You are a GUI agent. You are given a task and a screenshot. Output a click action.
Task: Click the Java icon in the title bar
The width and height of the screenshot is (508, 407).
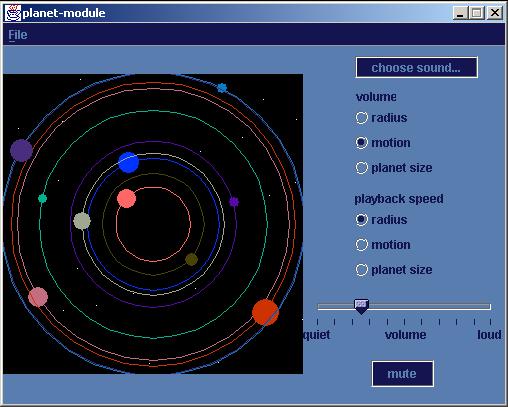(13, 13)
